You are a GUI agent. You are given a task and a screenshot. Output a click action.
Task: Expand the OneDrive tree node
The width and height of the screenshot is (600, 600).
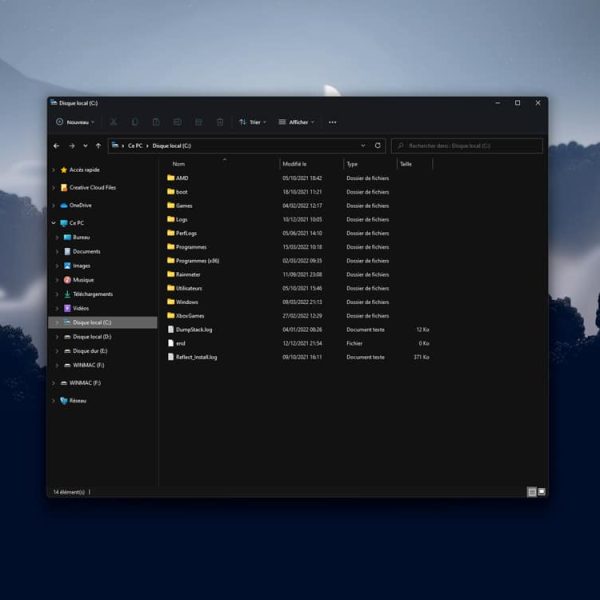54,205
